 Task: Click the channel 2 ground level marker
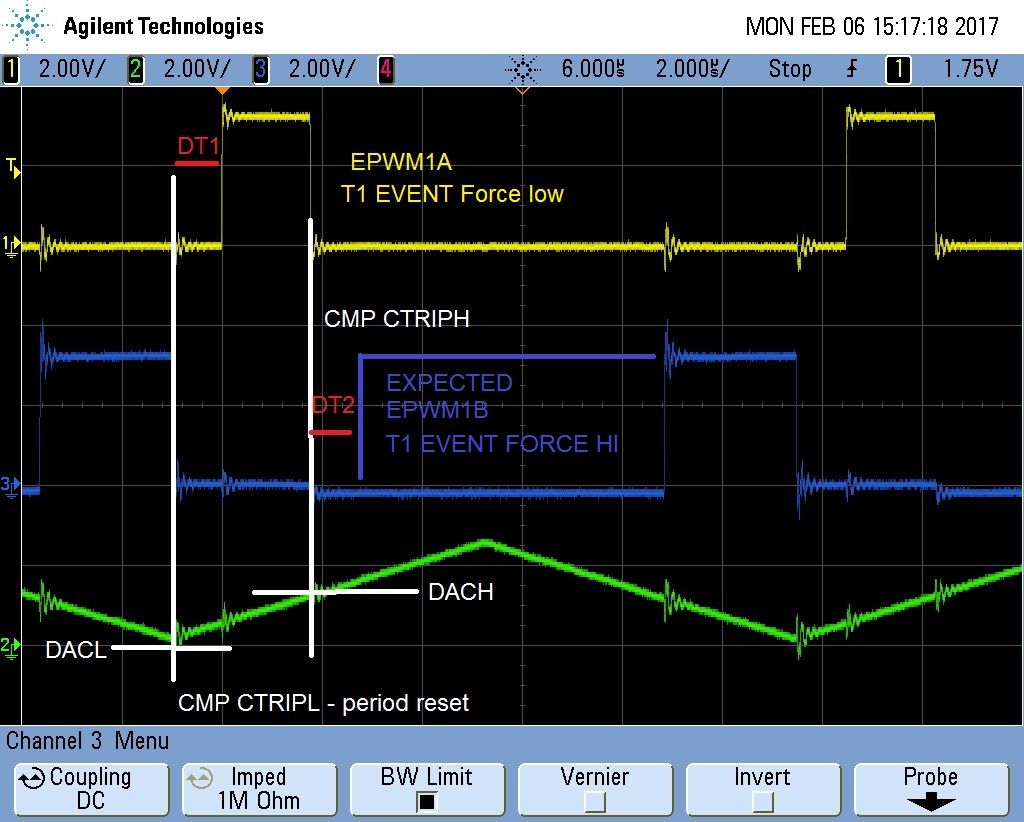coord(10,648)
